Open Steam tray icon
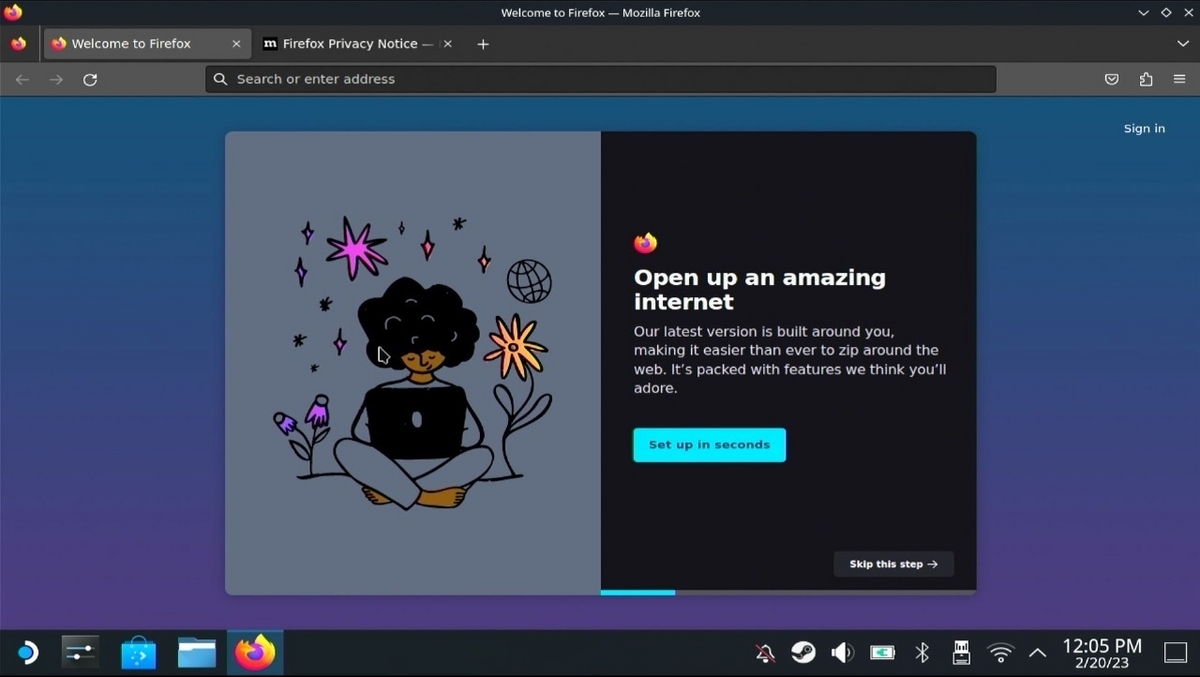Viewport: 1200px width, 677px height. tap(803, 653)
